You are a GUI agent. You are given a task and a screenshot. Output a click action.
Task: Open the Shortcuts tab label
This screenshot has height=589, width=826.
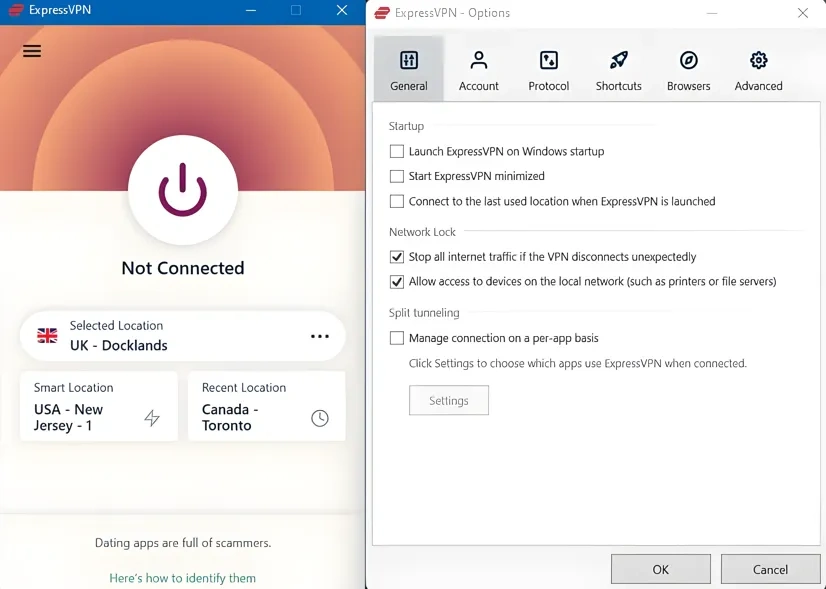pyautogui.click(x=618, y=86)
